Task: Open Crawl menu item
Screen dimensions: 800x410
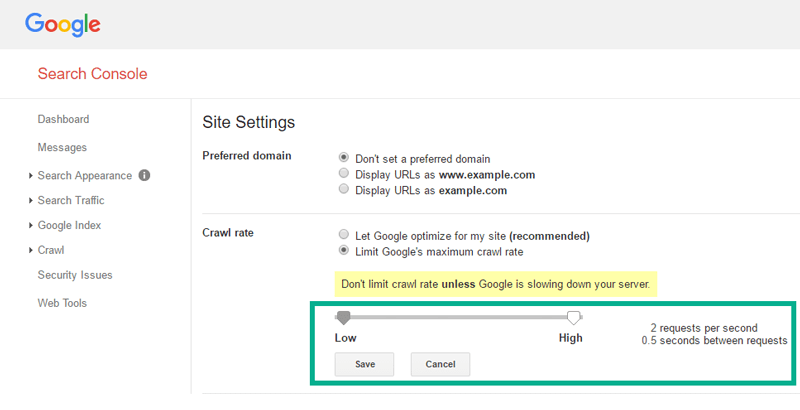Action: 51,250
